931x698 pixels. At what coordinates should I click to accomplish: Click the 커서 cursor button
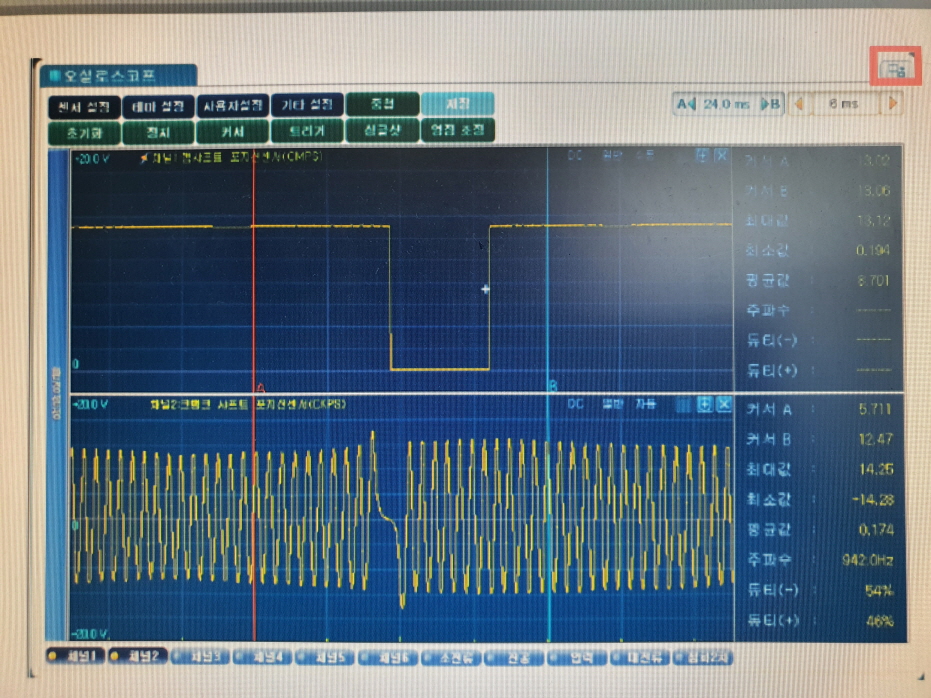coord(233,131)
